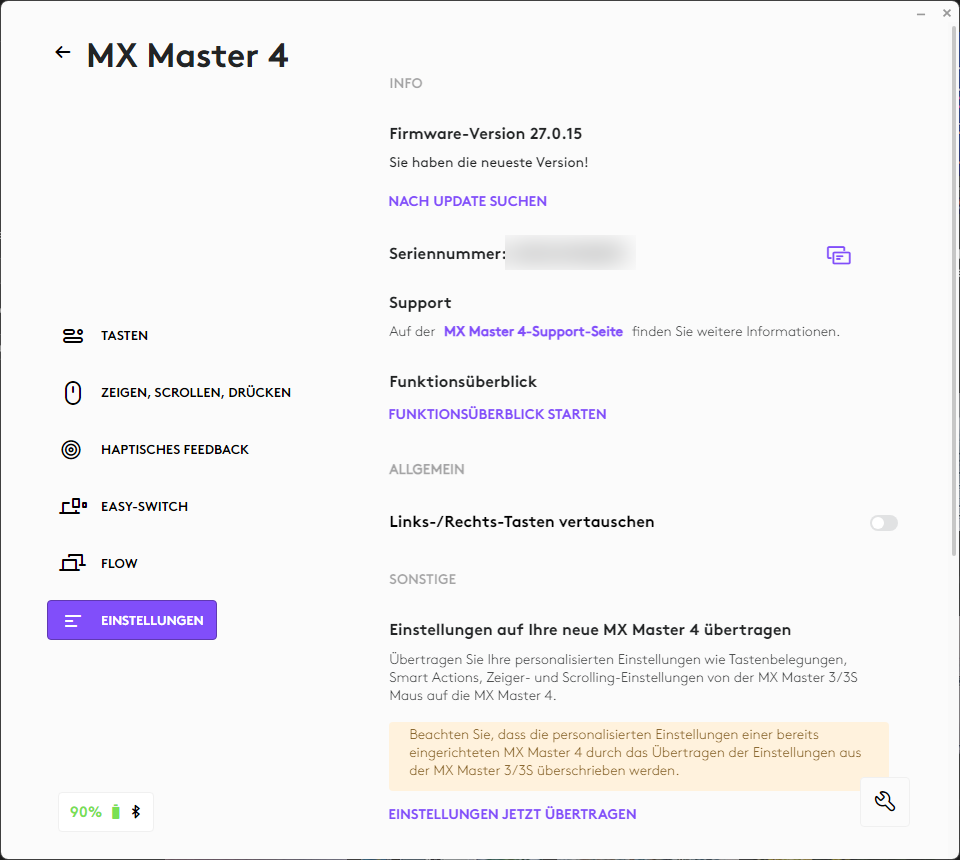Click the Tasten buttons icon in sidebar
Image resolution: width=960 pixels, height=860 pixels.
72,336
